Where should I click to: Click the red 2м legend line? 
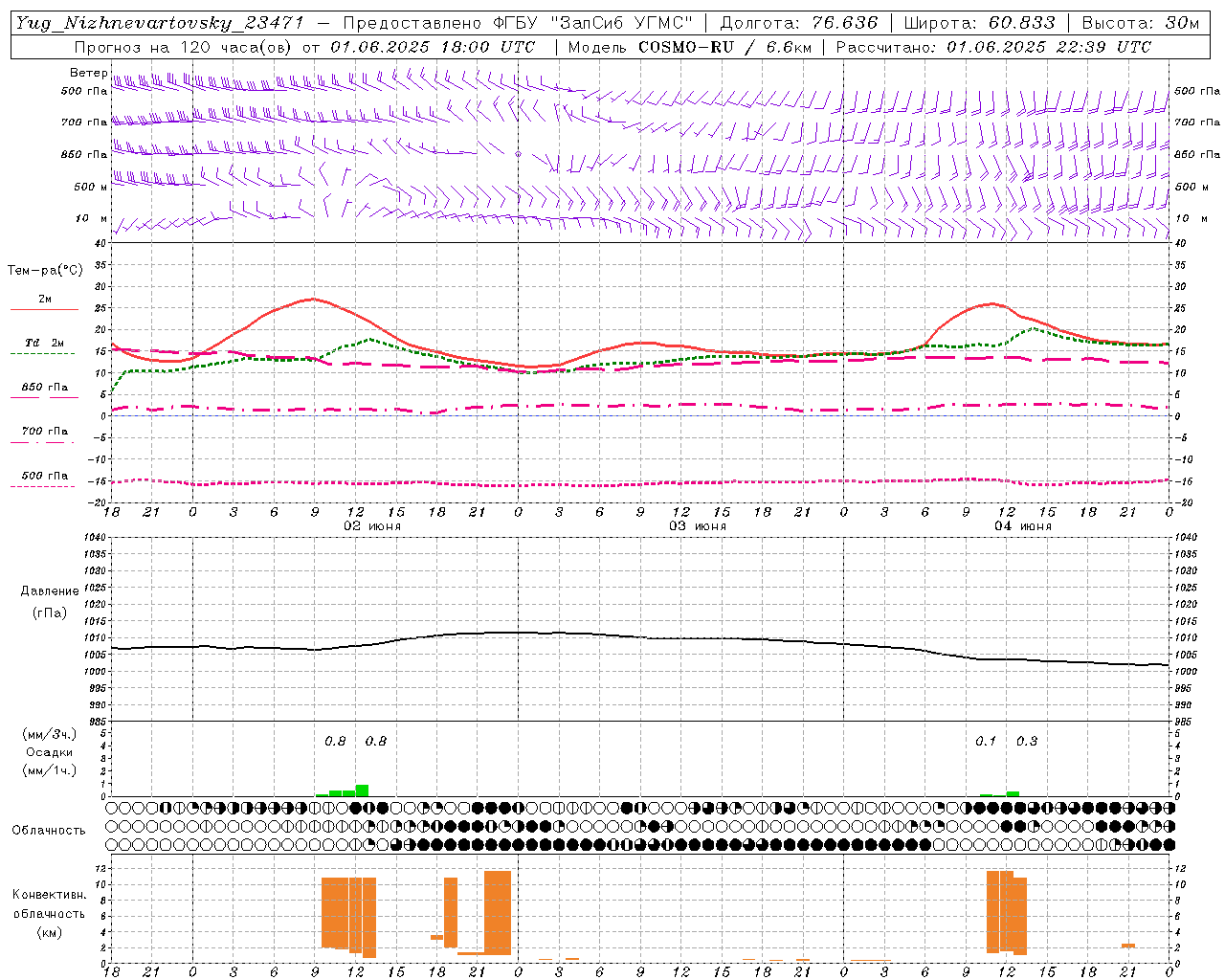pos(44,310)
